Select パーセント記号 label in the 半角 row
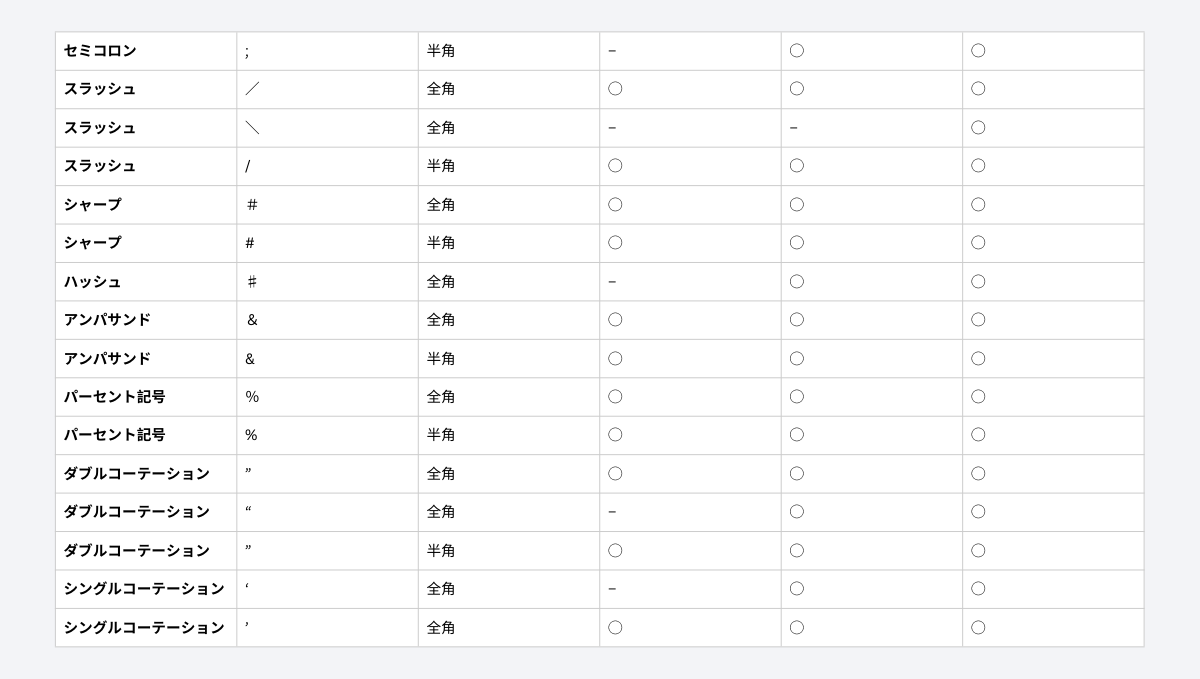Screen dimensions: 1200x679 (x=115, y=435)
